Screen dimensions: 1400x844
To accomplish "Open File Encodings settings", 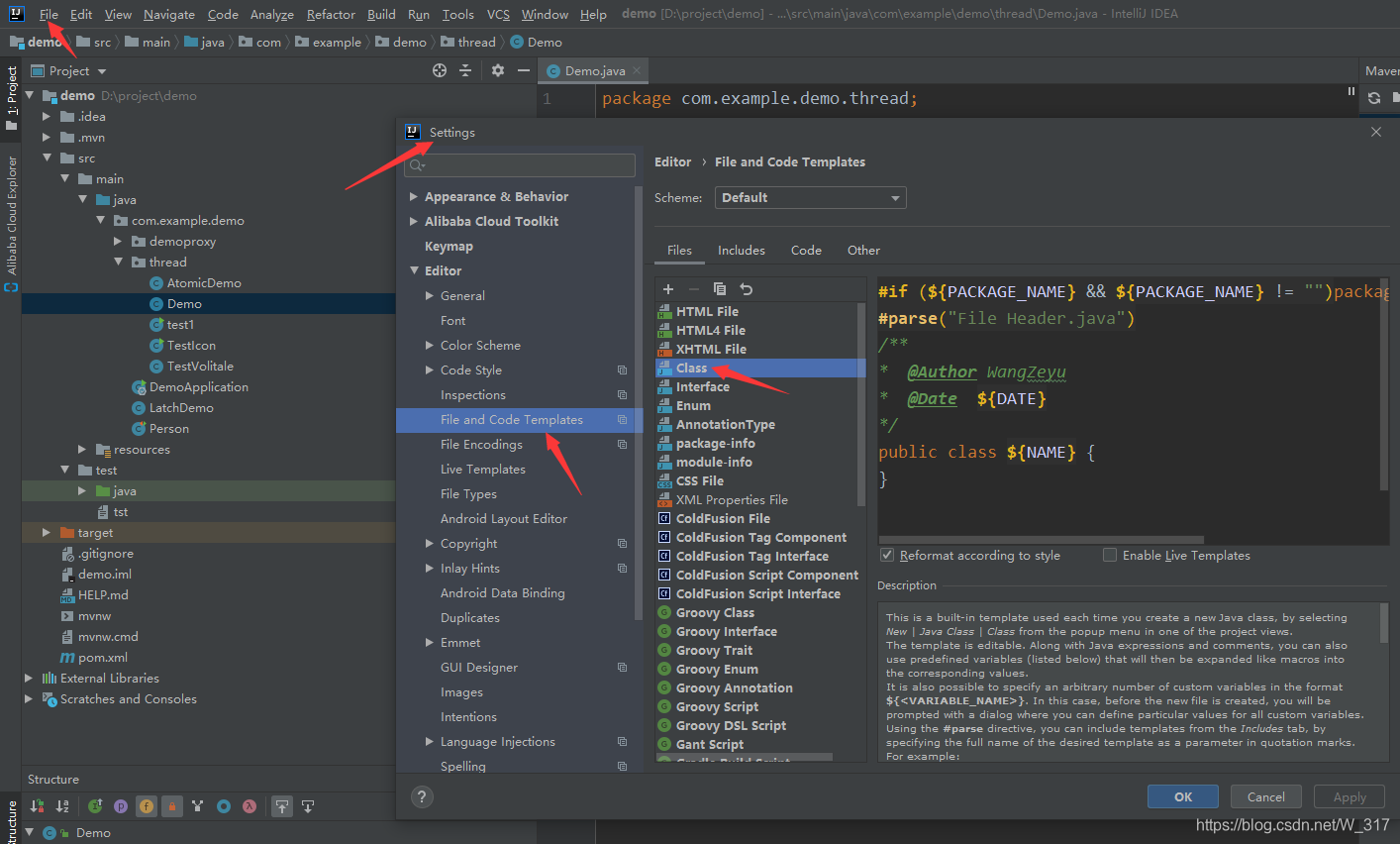I will [481, 445].
